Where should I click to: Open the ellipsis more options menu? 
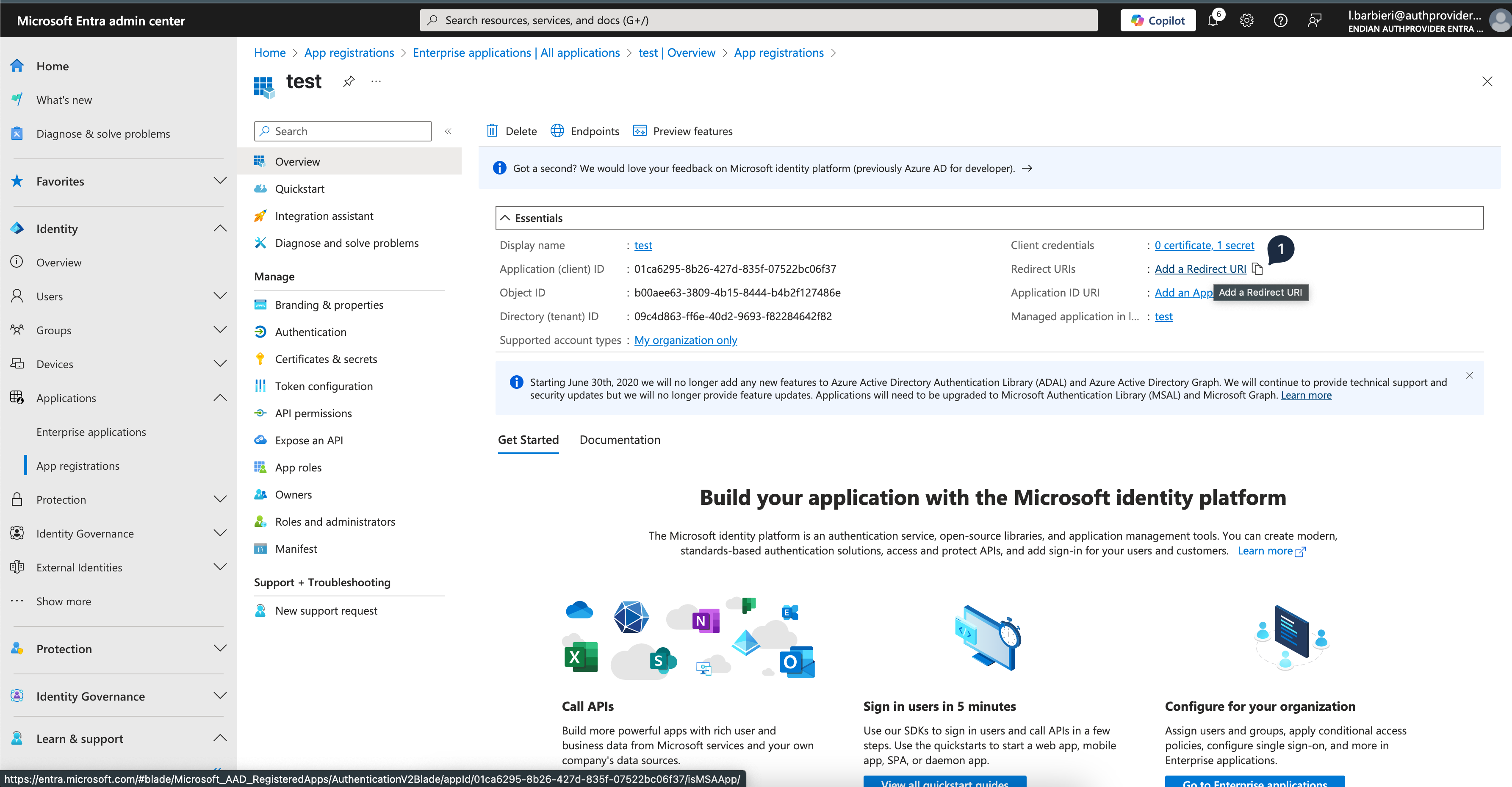pos(376,82)
